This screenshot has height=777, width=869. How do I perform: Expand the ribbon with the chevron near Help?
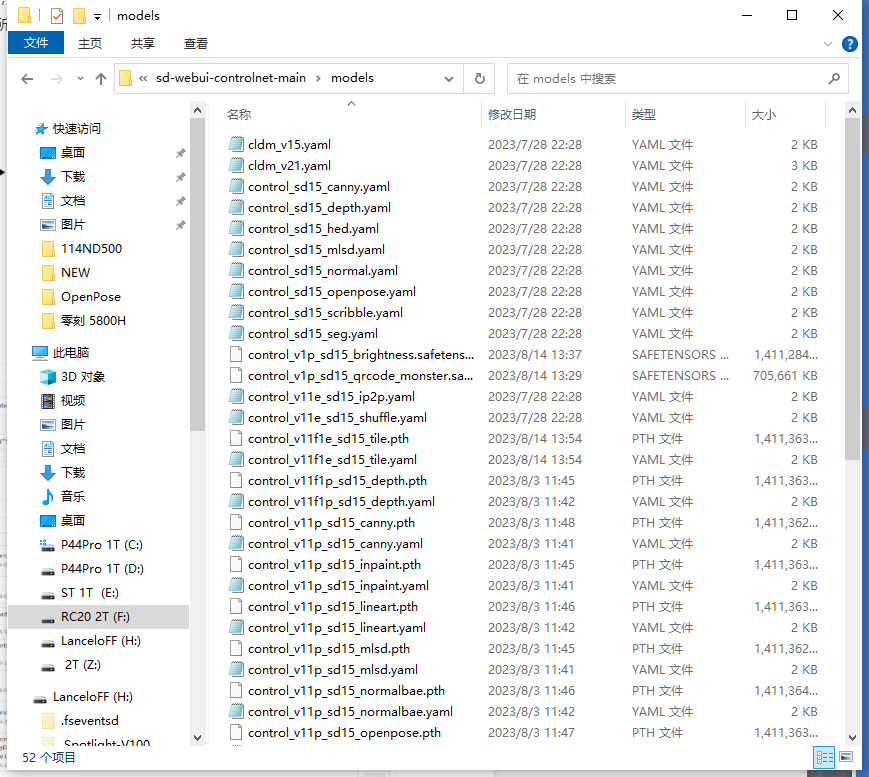(x=828, y=44)
